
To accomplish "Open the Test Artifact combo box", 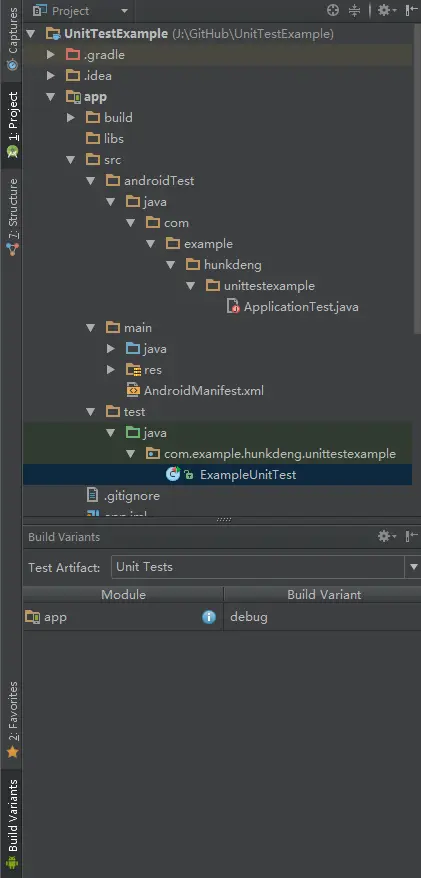I will click(x=265, y=567).
